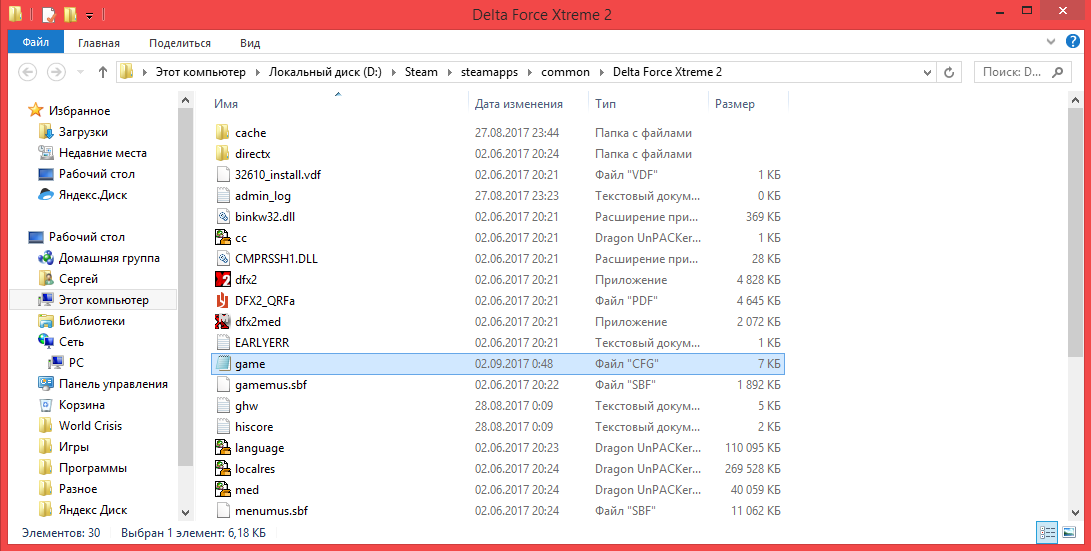Image resolution: width=1091 pixels, height=551 pixels.
Task: Open the quick access toolbar dropdown
Action: [89, 15]
